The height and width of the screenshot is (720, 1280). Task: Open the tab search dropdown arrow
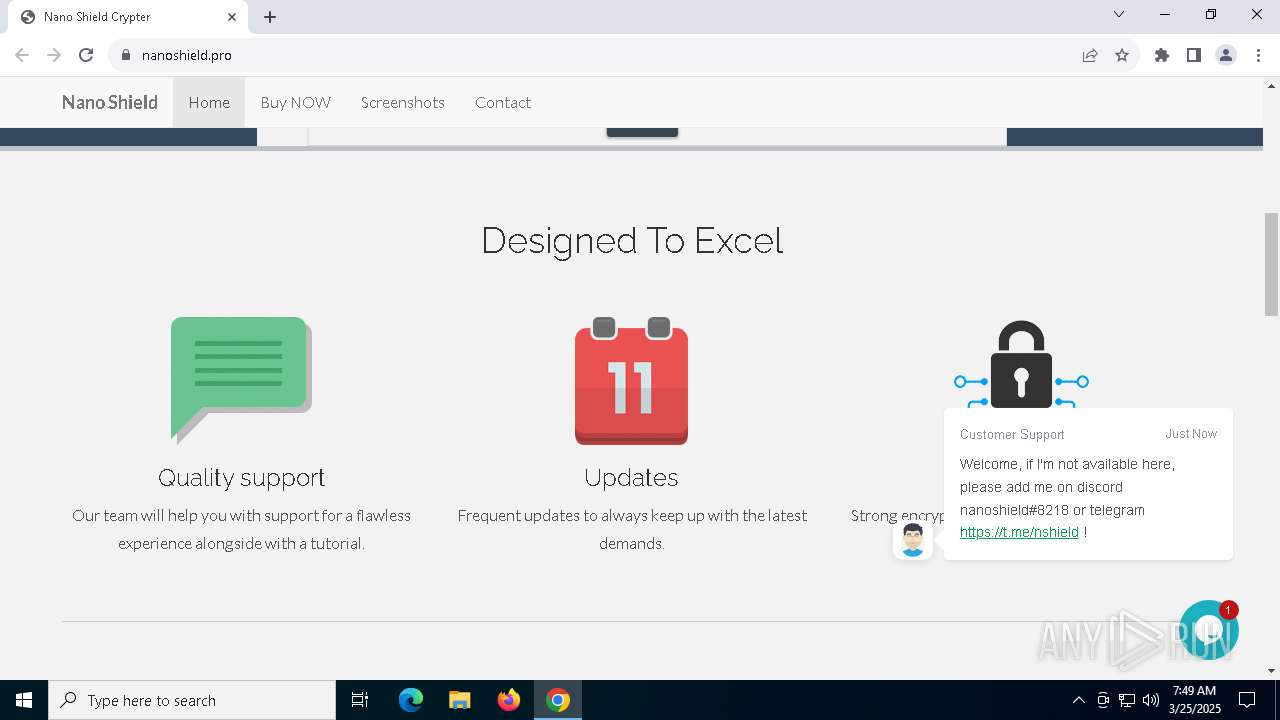coord(1119,14)
